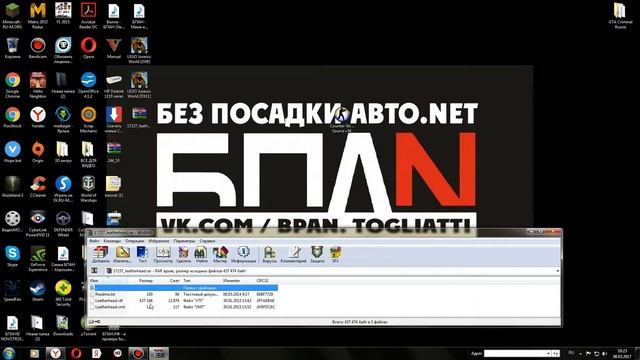Open the Skype desktop icon
Screen dimensions: 640x360
[12, 256]
